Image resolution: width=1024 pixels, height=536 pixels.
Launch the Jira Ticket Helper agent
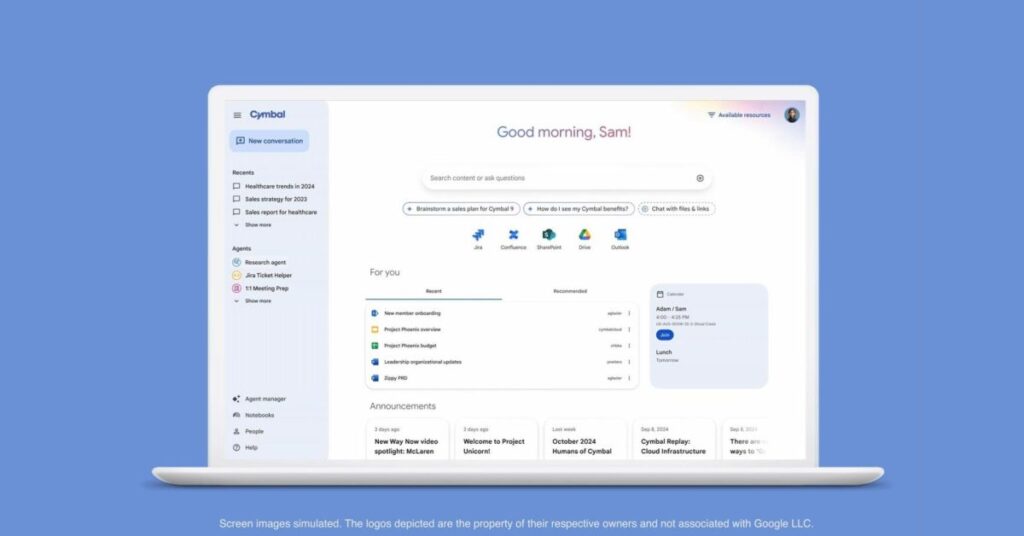263,276
